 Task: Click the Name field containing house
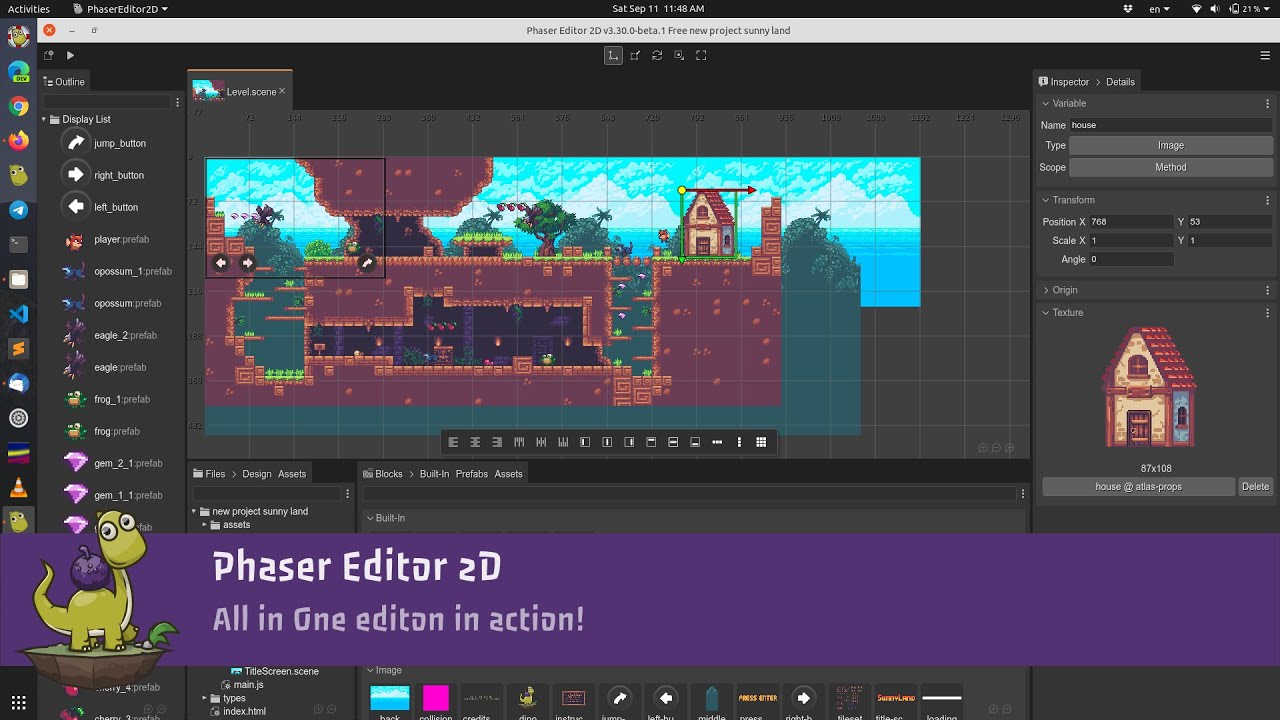[x=1170, y=125]
